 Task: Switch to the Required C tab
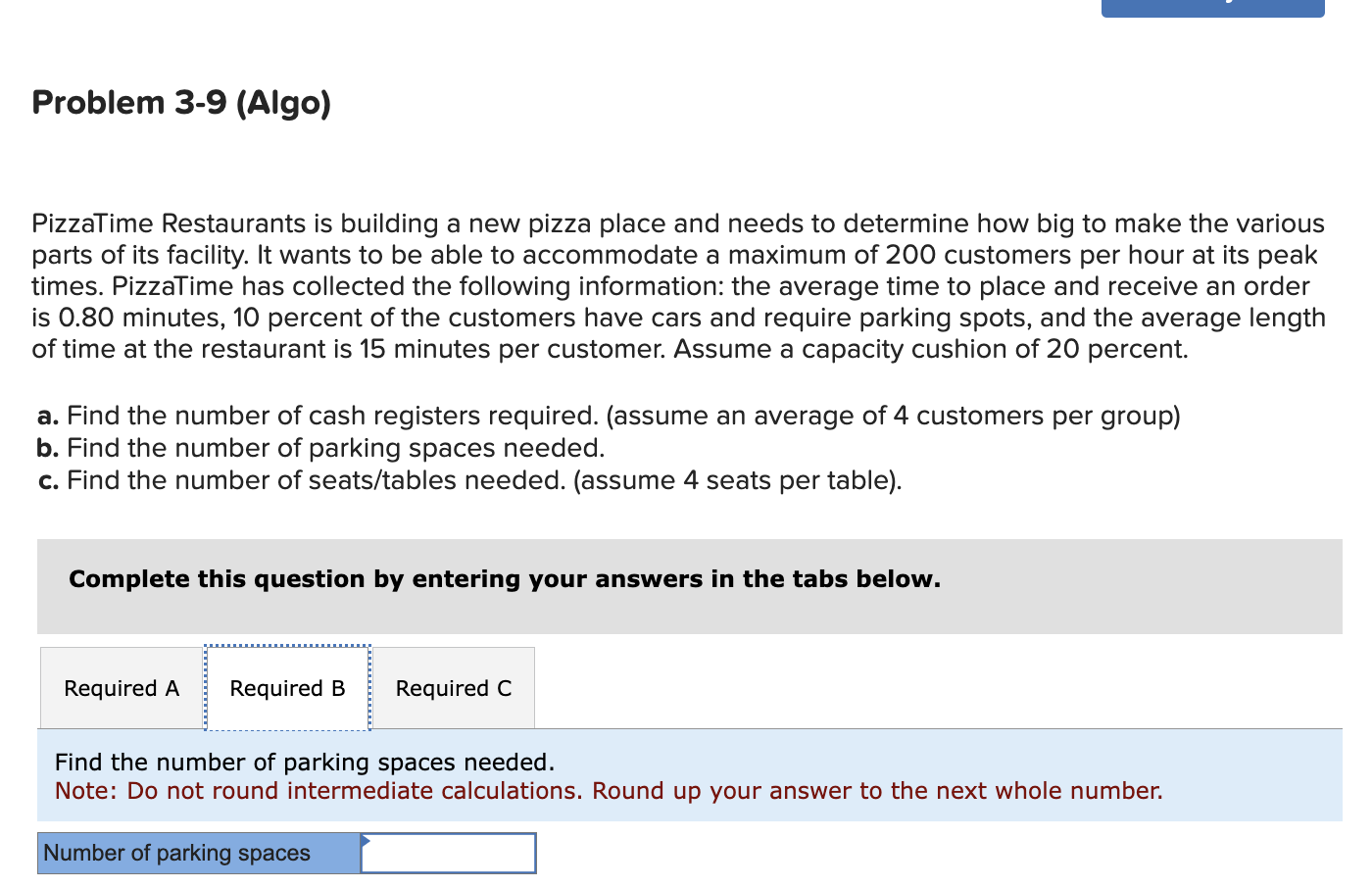pyautogui.click(x=453, y=688)
